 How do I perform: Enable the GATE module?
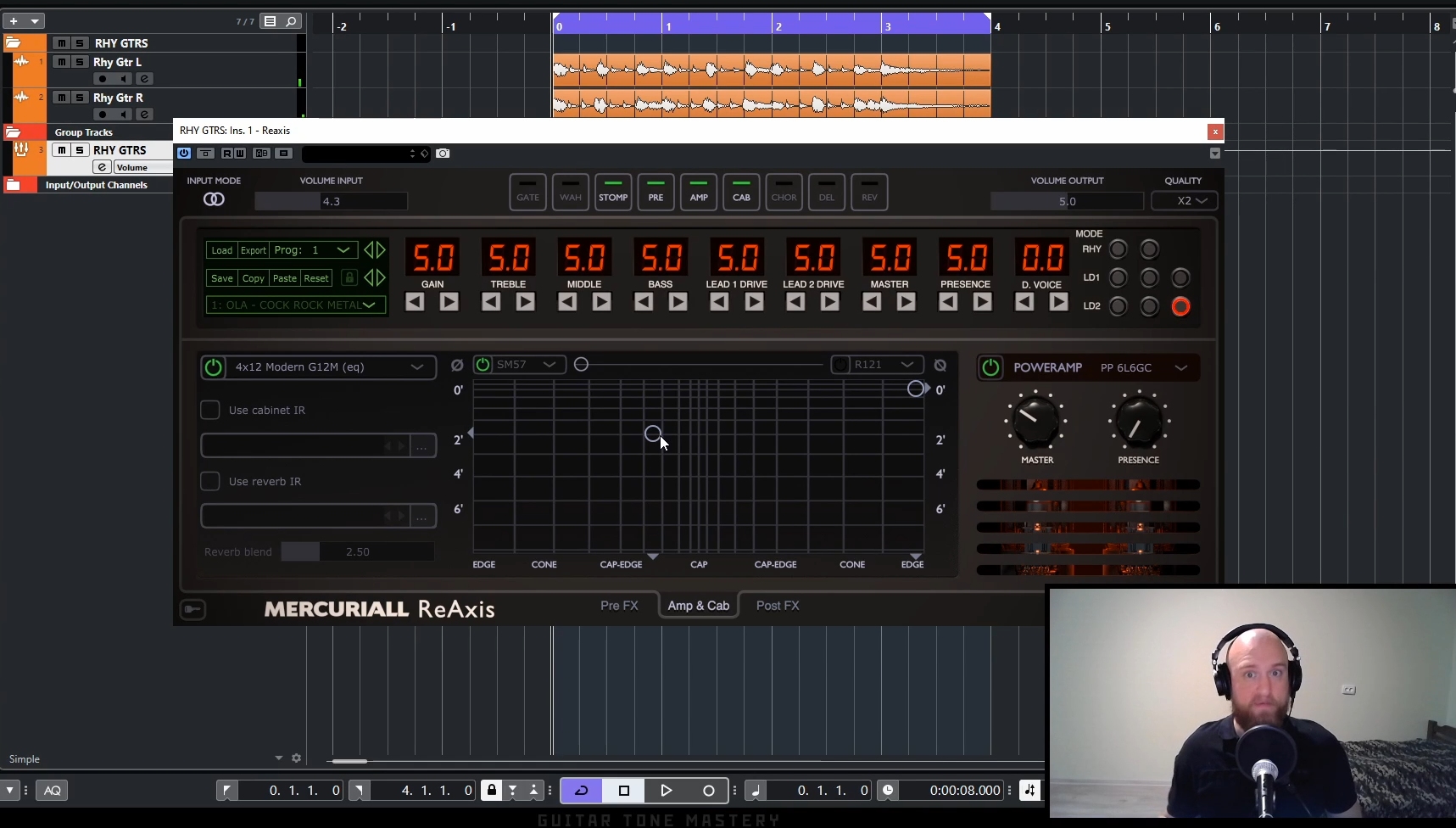[527, 192]
